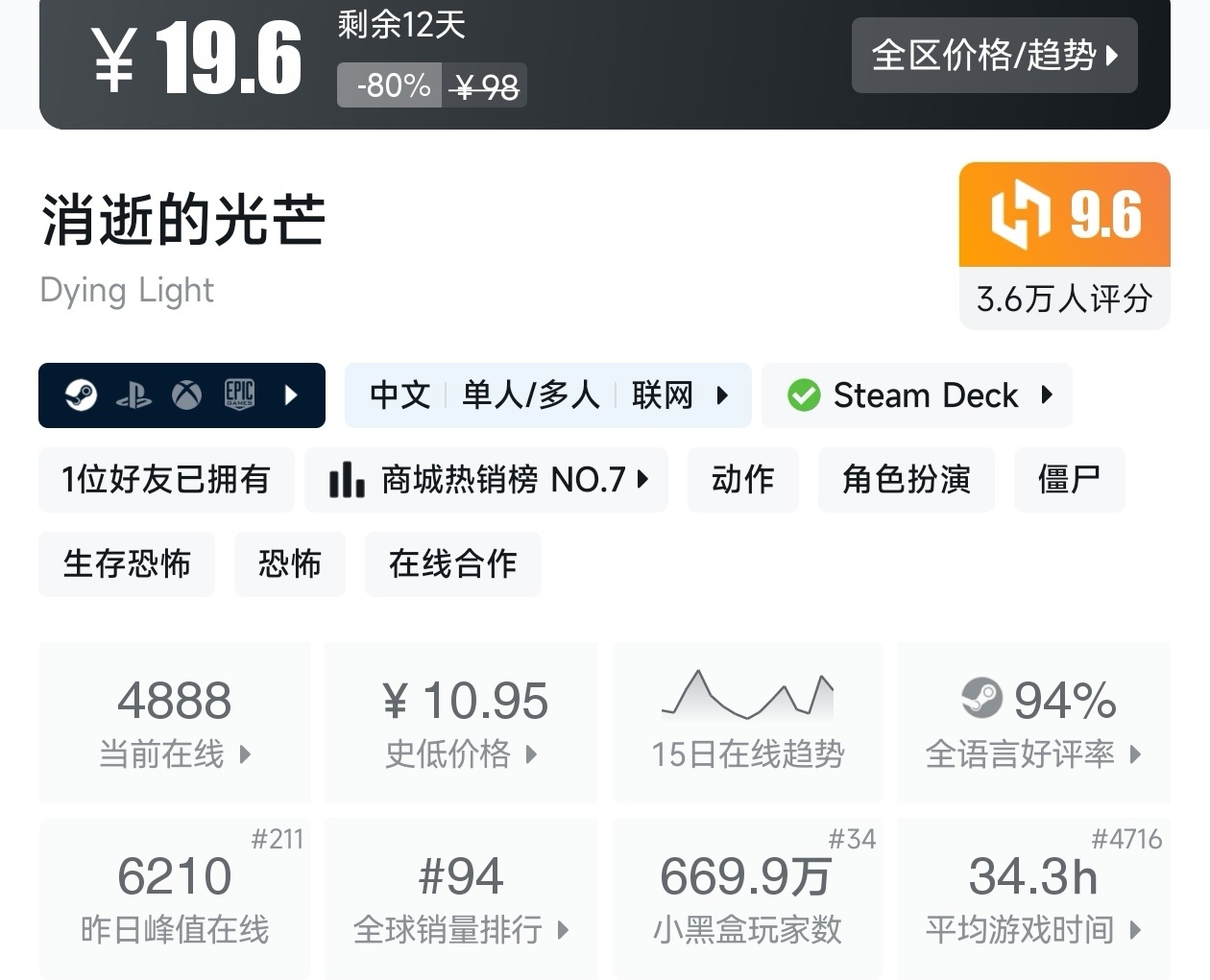Click the Steam logo next to 94%
Viewport: 1210px width, 980px height.
(981, 699)
